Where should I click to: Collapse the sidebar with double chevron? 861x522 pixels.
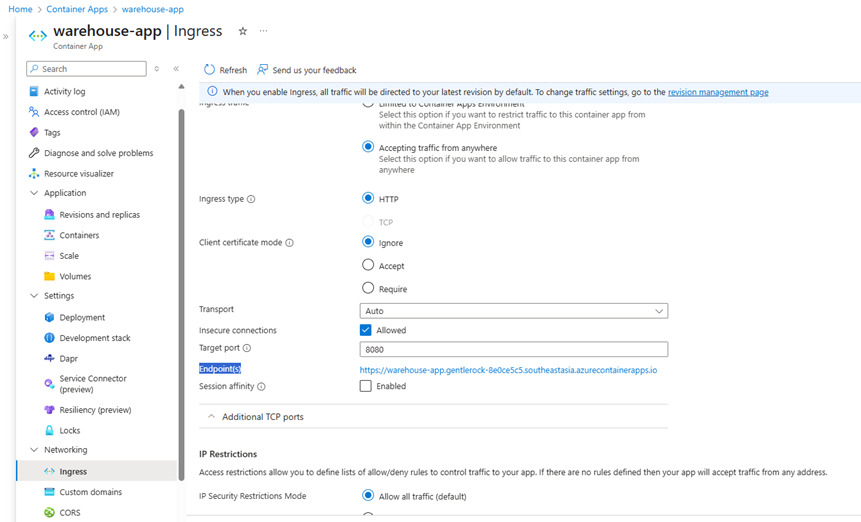[x=176, y=69]
